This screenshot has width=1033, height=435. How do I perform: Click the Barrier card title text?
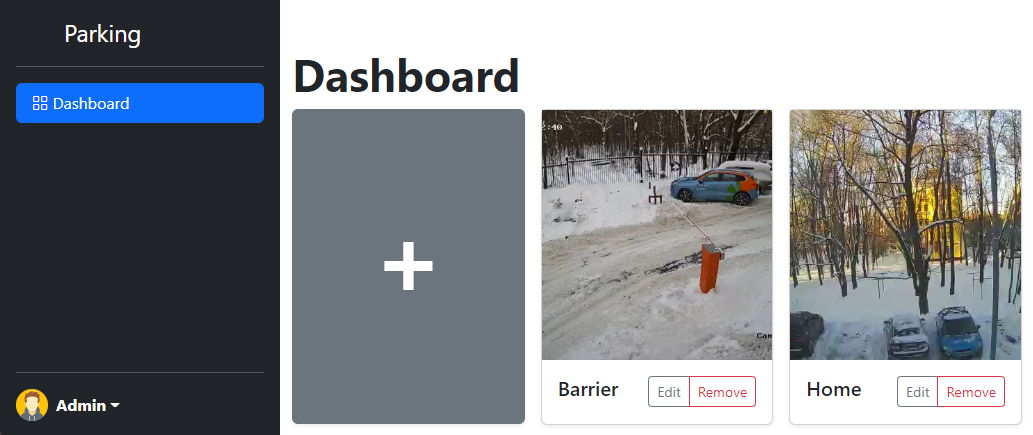coord(588,390)
